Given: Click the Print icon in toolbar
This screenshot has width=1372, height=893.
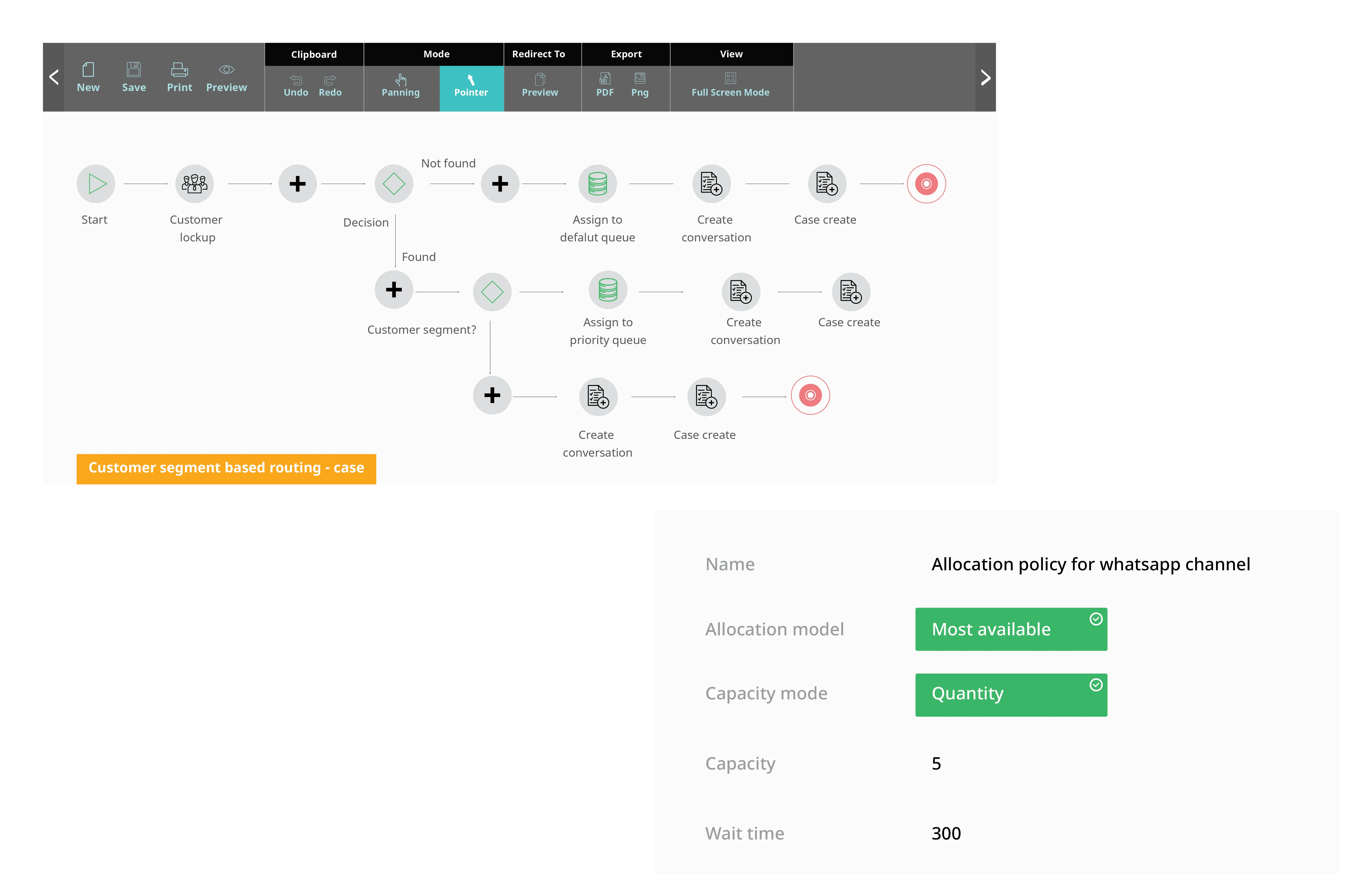Looking at the screenshot, I should 179,70.
